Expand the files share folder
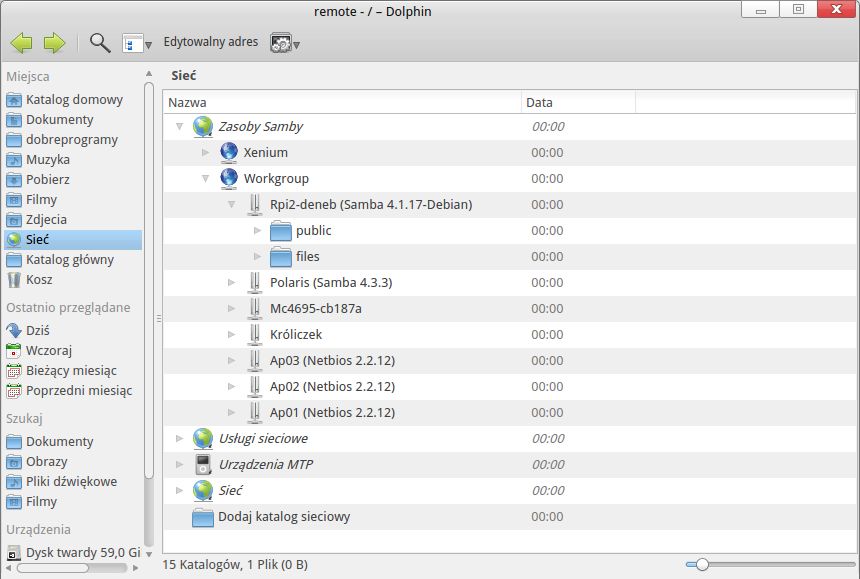The image size is (860, 579). 257,257
